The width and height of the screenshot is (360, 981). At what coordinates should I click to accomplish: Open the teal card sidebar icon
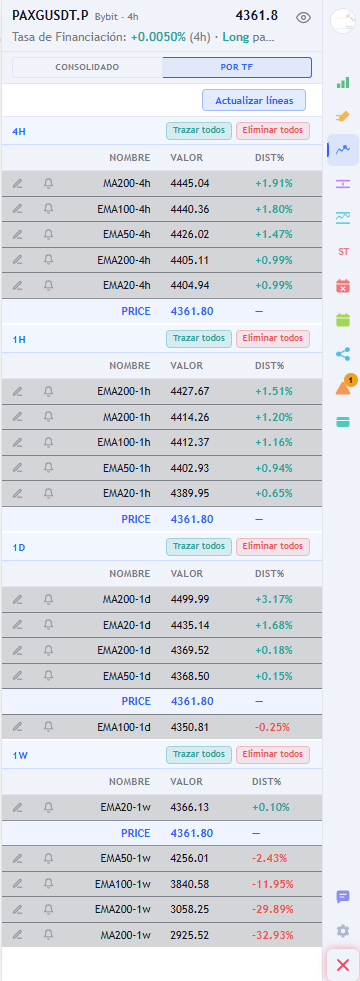point(343,422)
